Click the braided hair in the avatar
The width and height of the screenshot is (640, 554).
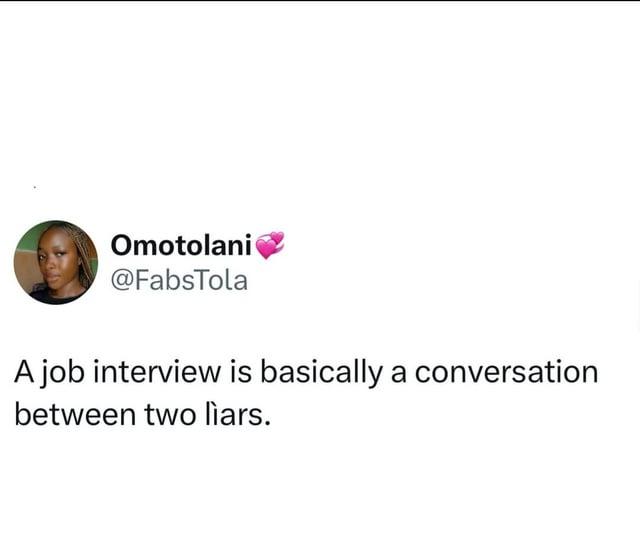80,255
